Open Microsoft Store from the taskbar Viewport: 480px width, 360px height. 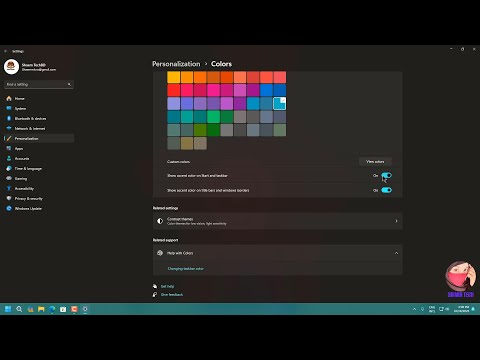click(63, 309)
